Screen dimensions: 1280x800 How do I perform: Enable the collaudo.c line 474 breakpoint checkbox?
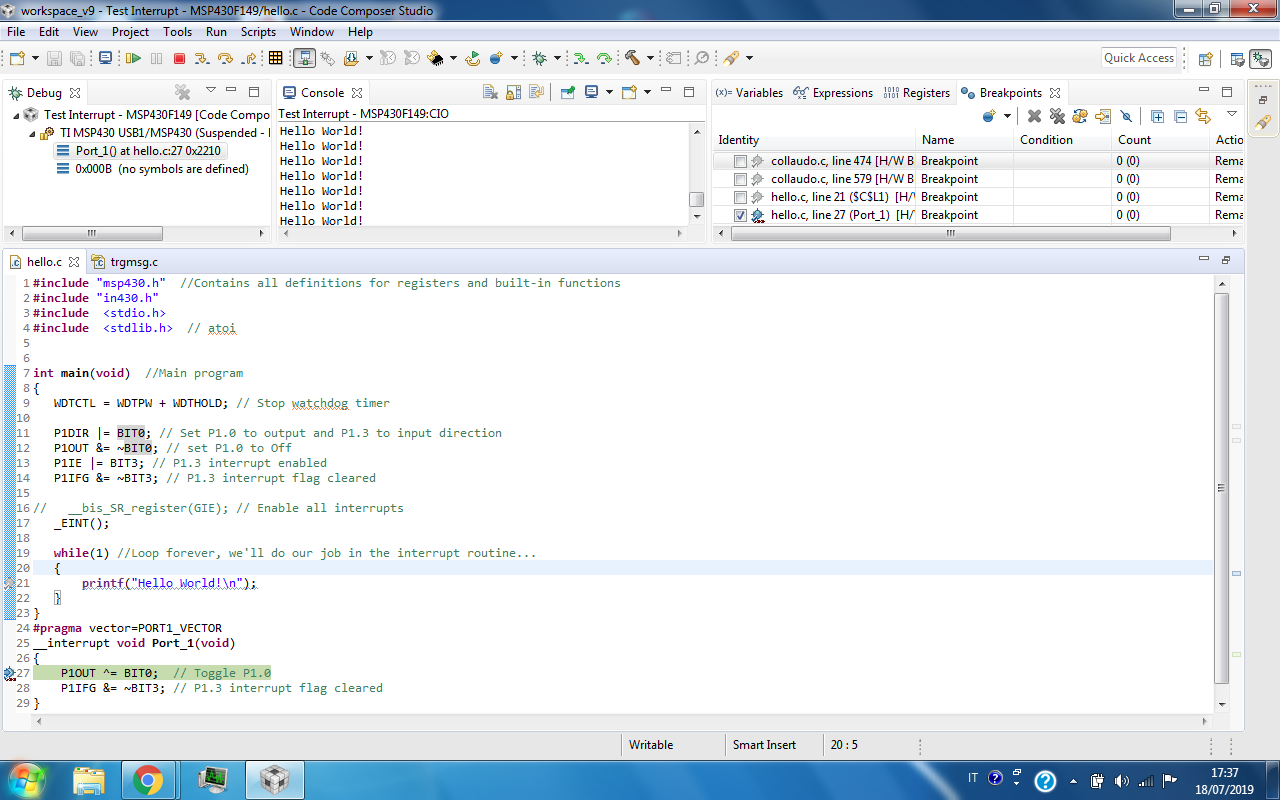click(x=740, y=161)
